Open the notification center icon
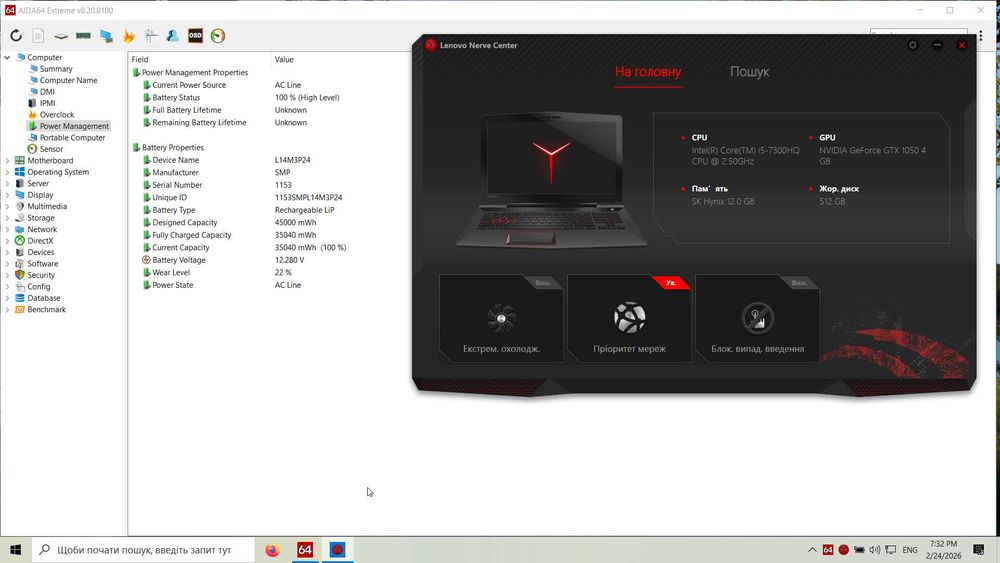Screen dimensions: 1000x563 979,550
